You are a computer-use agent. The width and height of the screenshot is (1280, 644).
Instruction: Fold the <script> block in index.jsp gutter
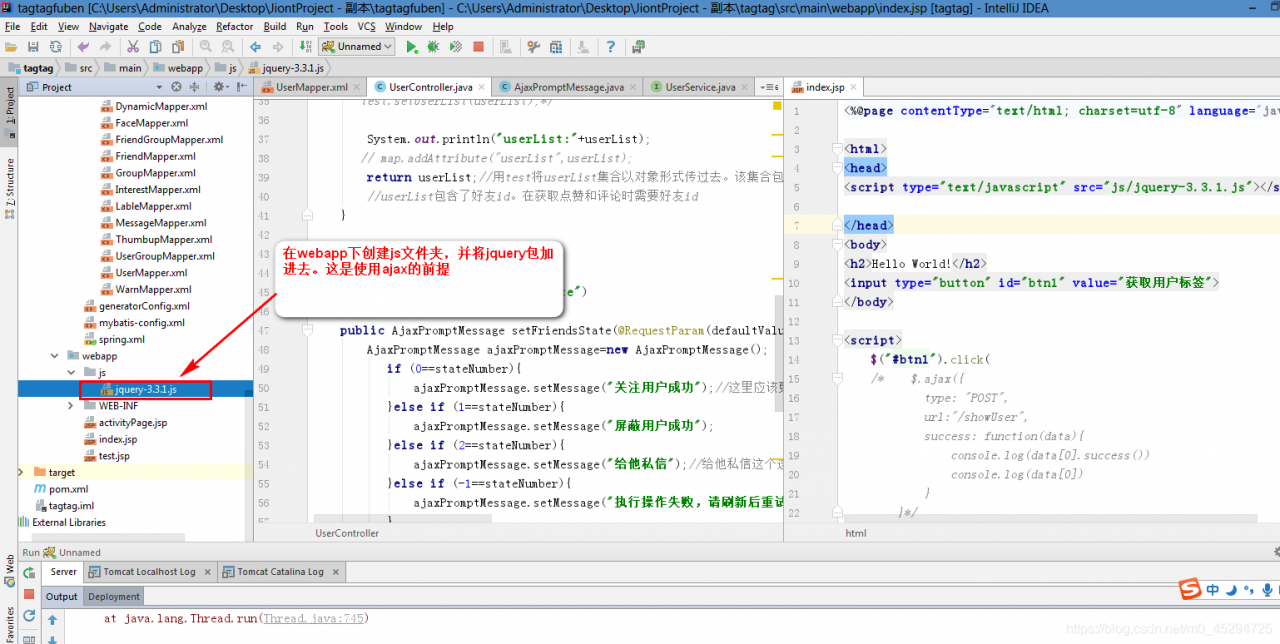[x=839, y=340]
